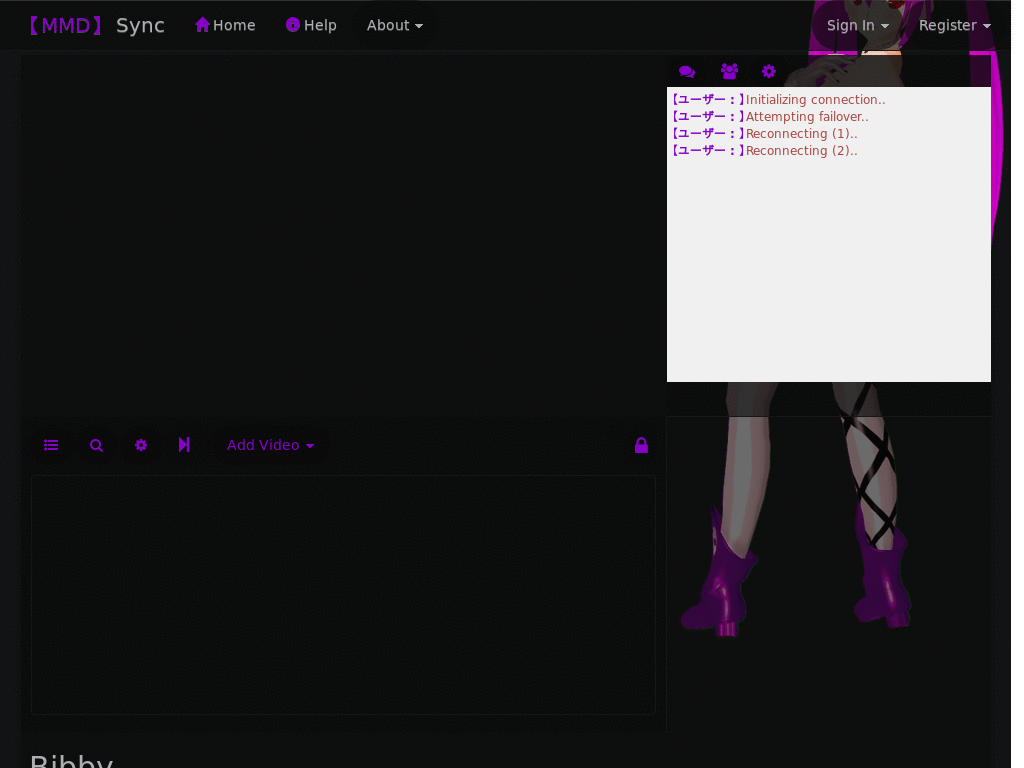Viewport: 1024px width, 768px height.
Task: Open the chat settings gear
Action: (x=768, y=71)
